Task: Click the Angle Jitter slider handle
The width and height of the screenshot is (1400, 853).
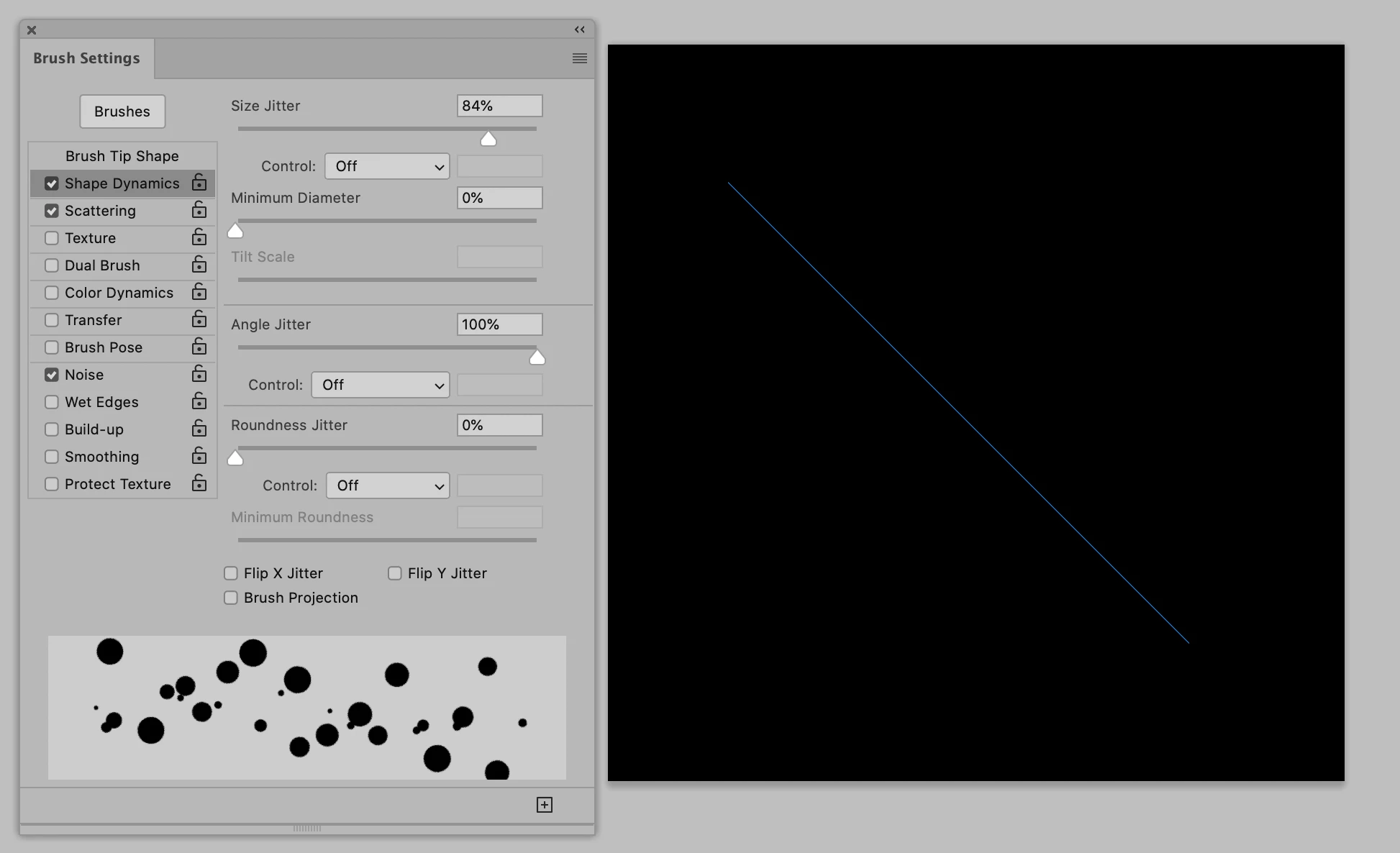Action: point(537,357)
